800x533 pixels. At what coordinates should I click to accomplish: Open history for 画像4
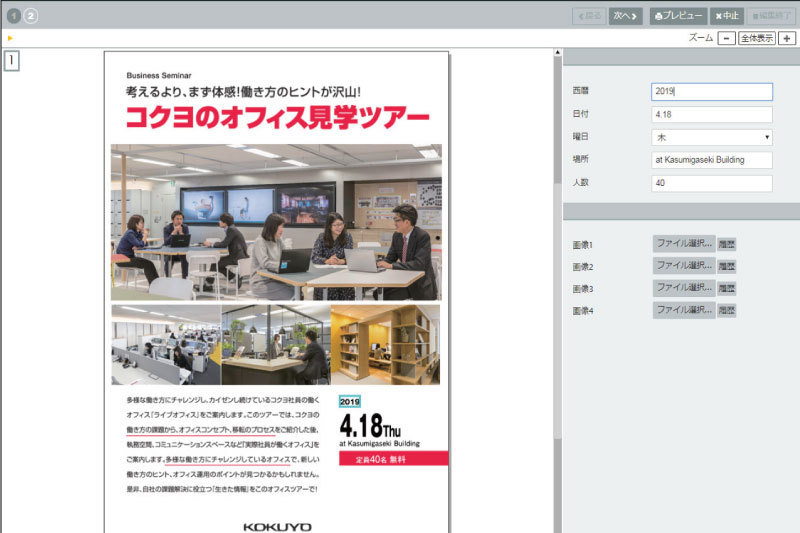727,310
